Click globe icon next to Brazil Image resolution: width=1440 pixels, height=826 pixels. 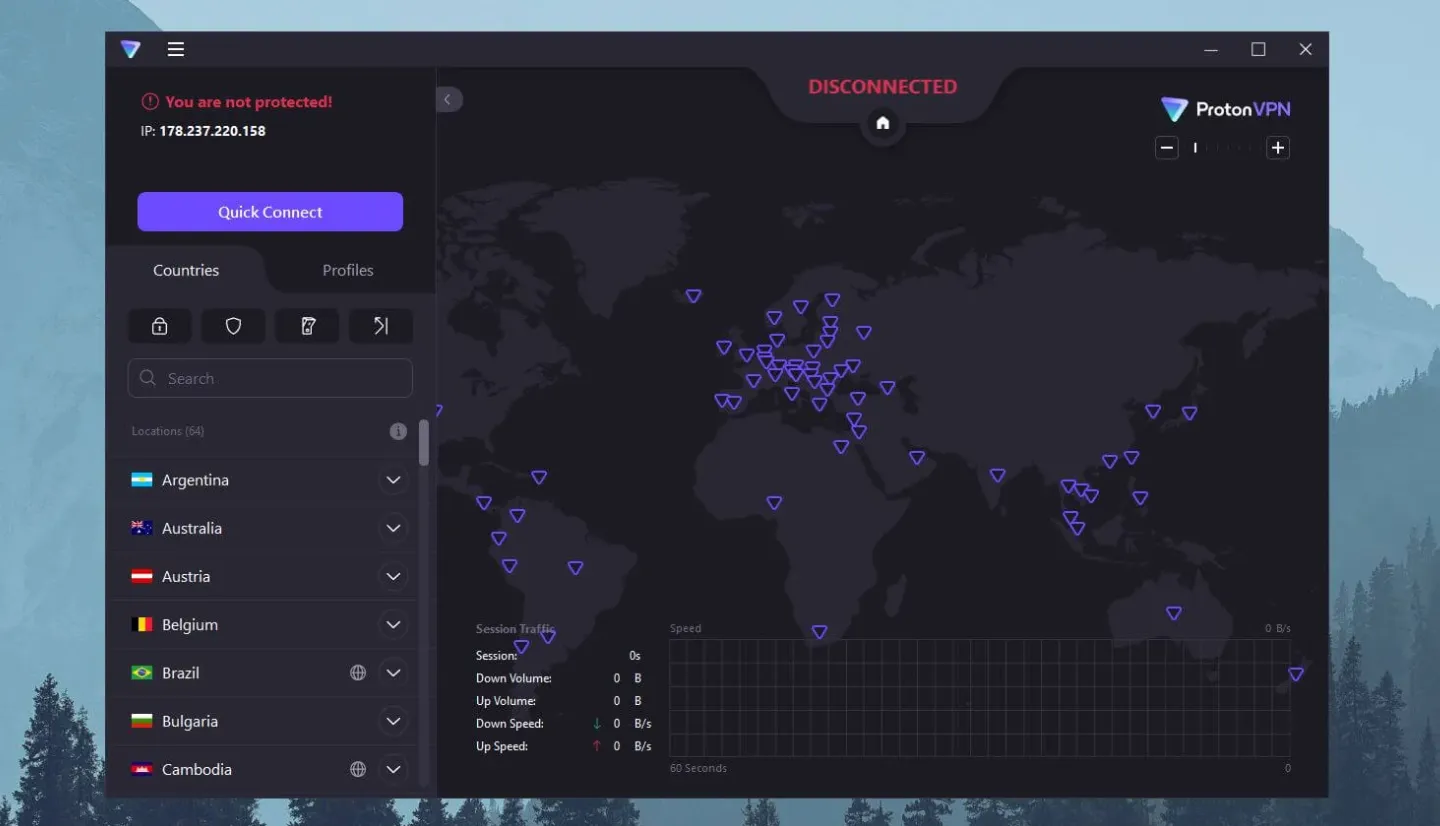(x=358, y=673)
